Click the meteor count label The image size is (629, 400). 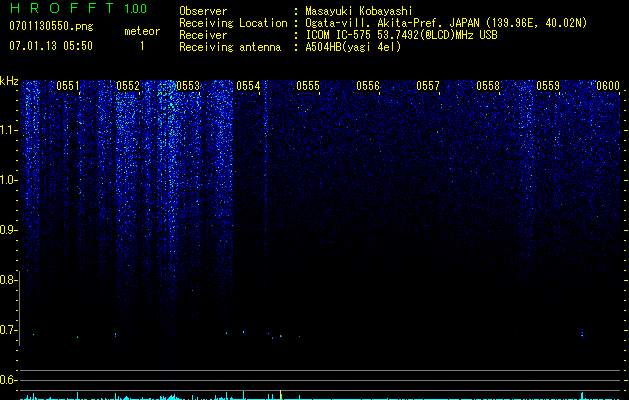pos(142,31)
